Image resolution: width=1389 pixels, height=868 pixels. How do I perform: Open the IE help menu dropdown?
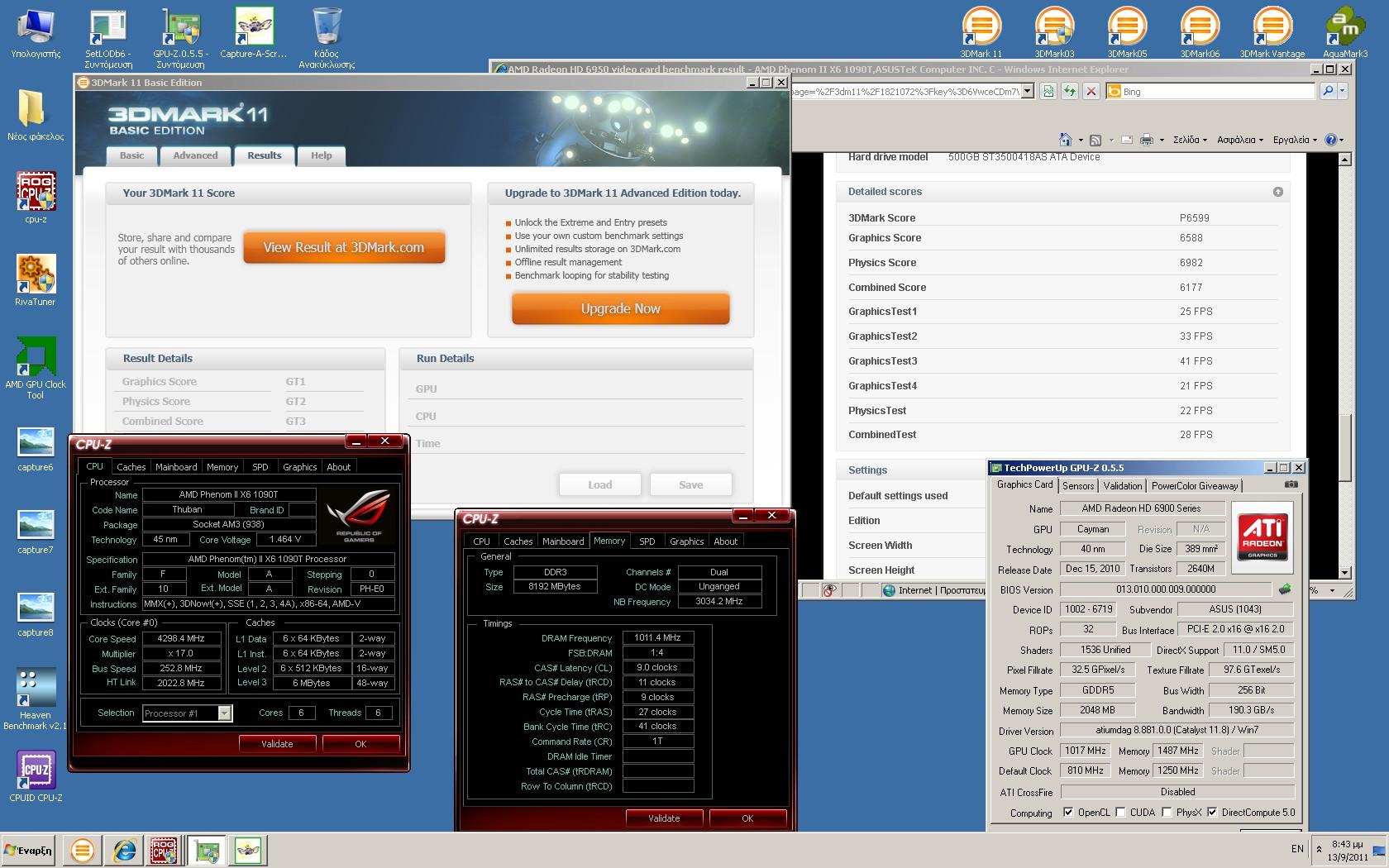tap(1334, 140)
